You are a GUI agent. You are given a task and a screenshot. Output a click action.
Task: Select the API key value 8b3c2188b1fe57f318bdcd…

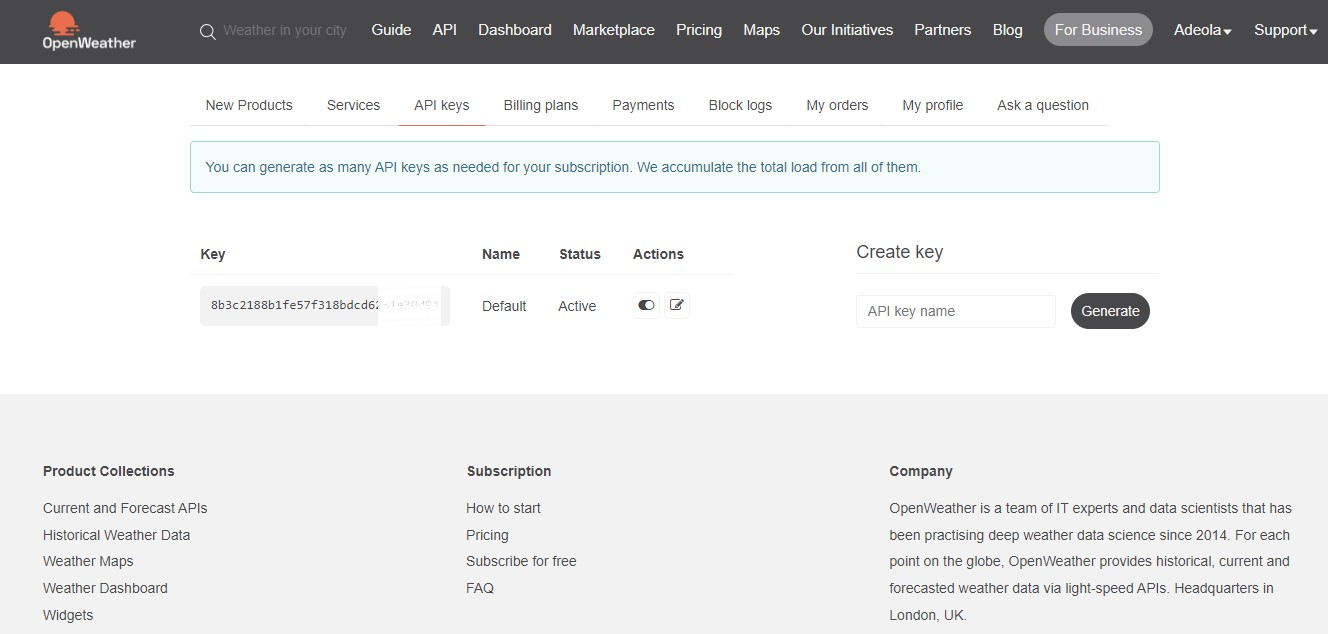click(x=325, y=305)
